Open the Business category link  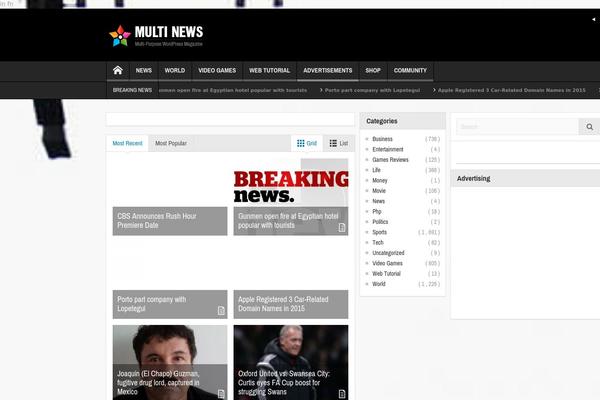[x=382, y=139]
